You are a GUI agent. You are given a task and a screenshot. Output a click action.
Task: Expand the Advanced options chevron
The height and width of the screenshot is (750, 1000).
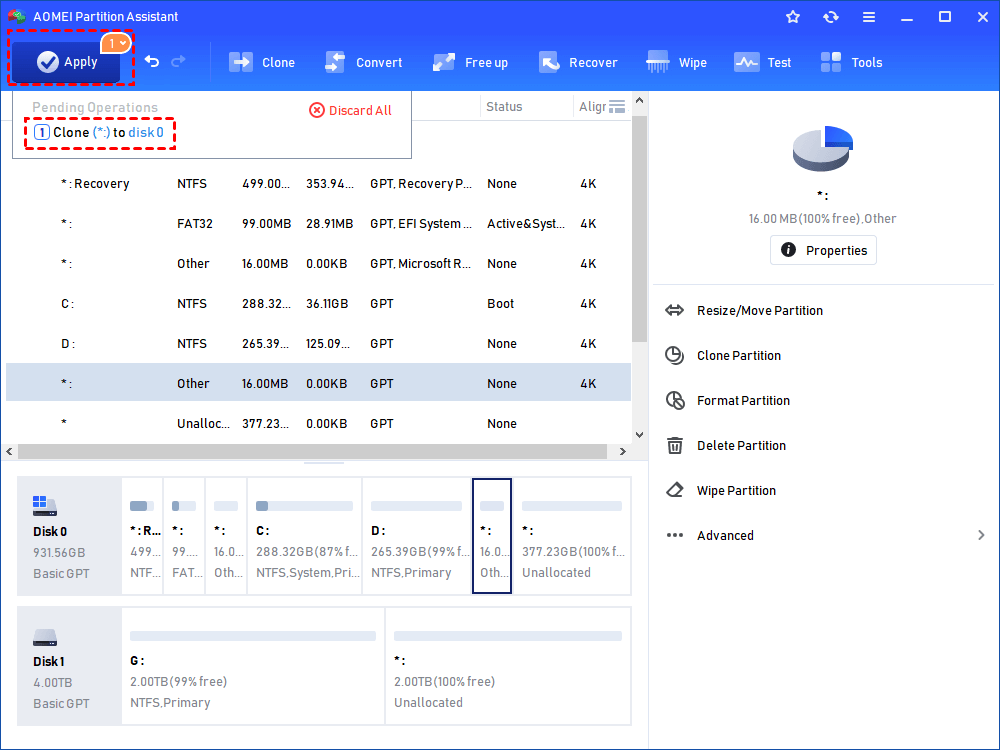[x=981, y=536]
